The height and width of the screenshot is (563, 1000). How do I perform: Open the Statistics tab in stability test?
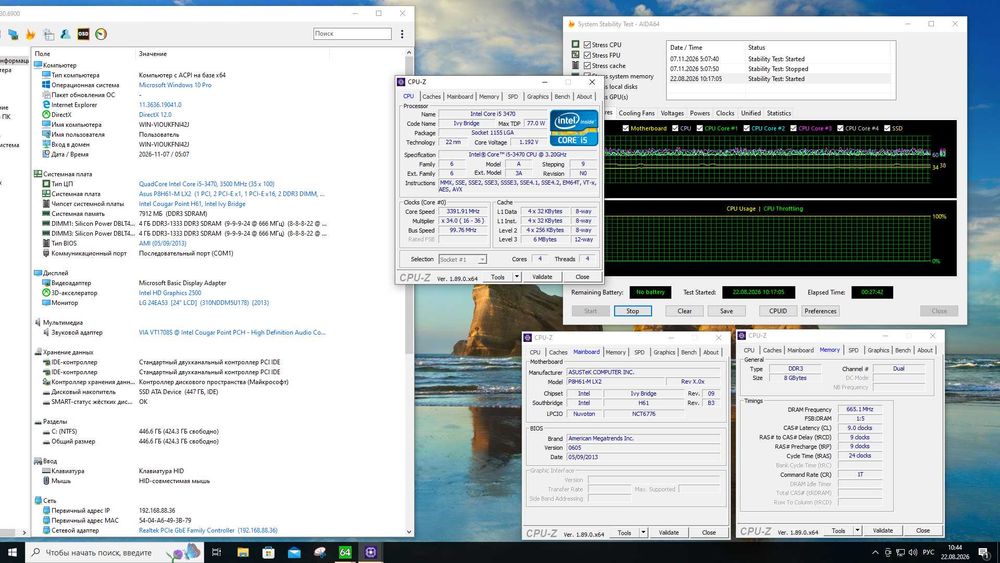pyautogui.click(x=779, y=113)
